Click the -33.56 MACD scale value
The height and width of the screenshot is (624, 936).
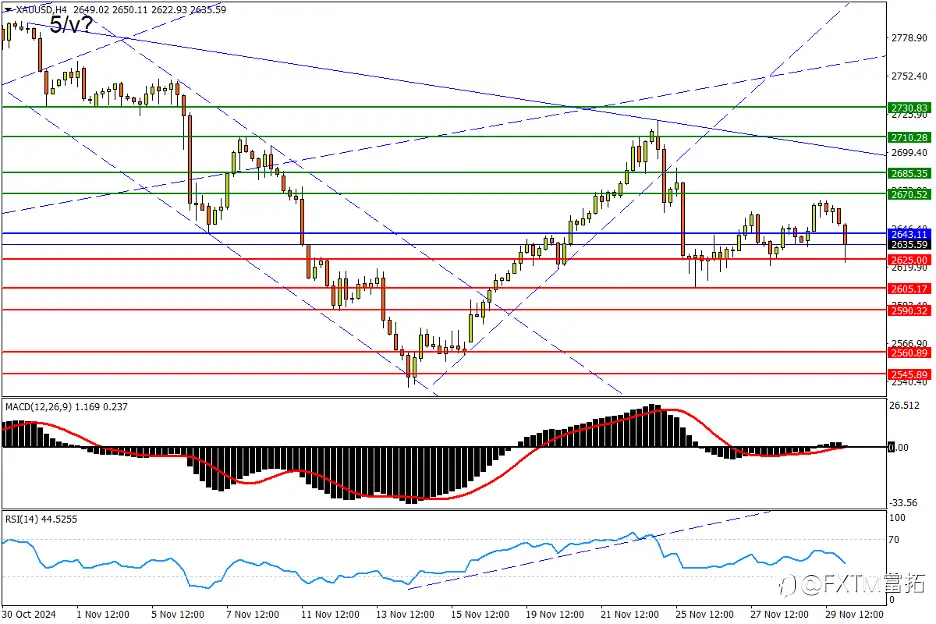pyautogui.click(x=904, y=503)
